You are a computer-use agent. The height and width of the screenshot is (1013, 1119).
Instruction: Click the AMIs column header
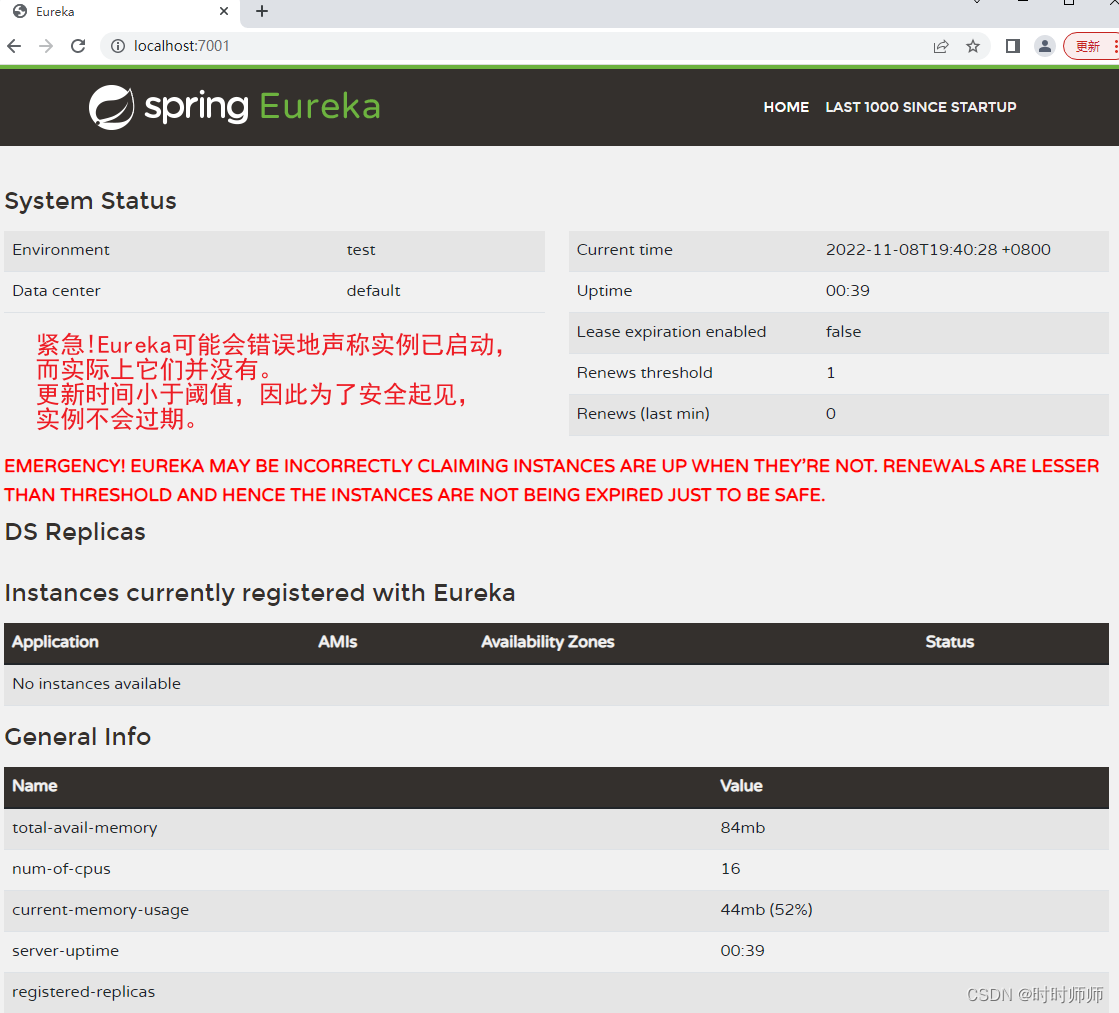point(338,642)
